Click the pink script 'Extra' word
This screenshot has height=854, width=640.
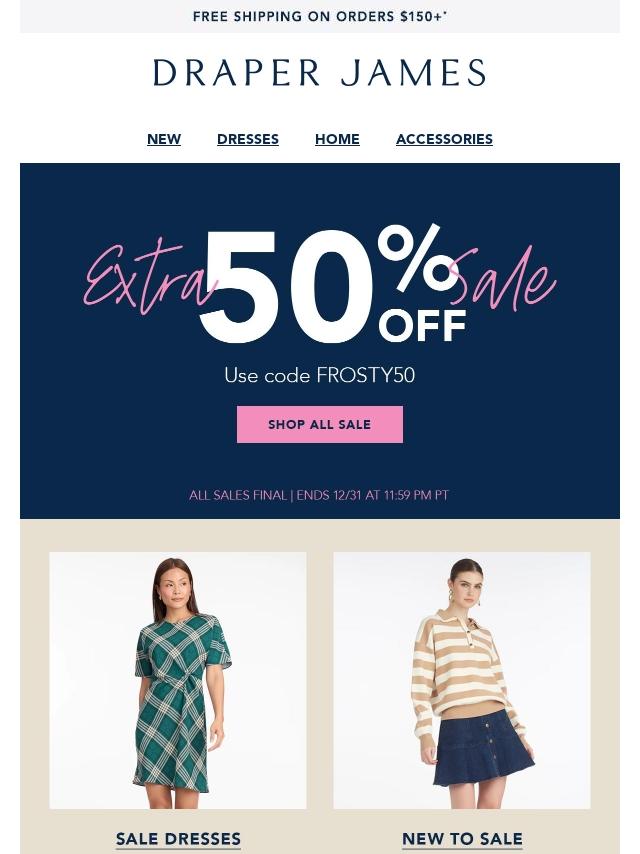(x=147, y=278)
